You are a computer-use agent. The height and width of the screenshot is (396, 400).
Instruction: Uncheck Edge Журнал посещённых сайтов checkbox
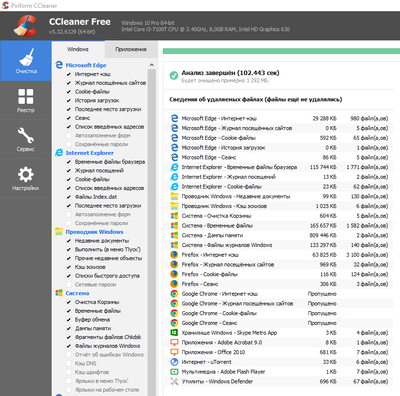click(69, 83)
